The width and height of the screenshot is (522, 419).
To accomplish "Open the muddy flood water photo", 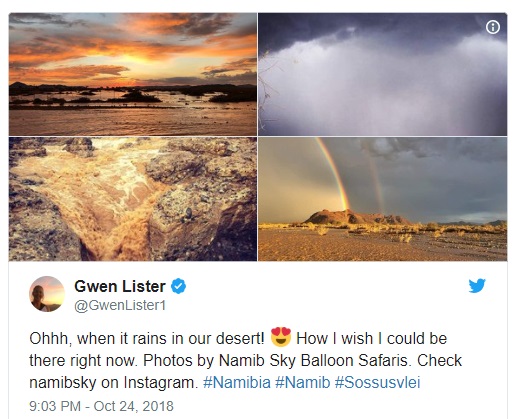I will coord(133,199).
